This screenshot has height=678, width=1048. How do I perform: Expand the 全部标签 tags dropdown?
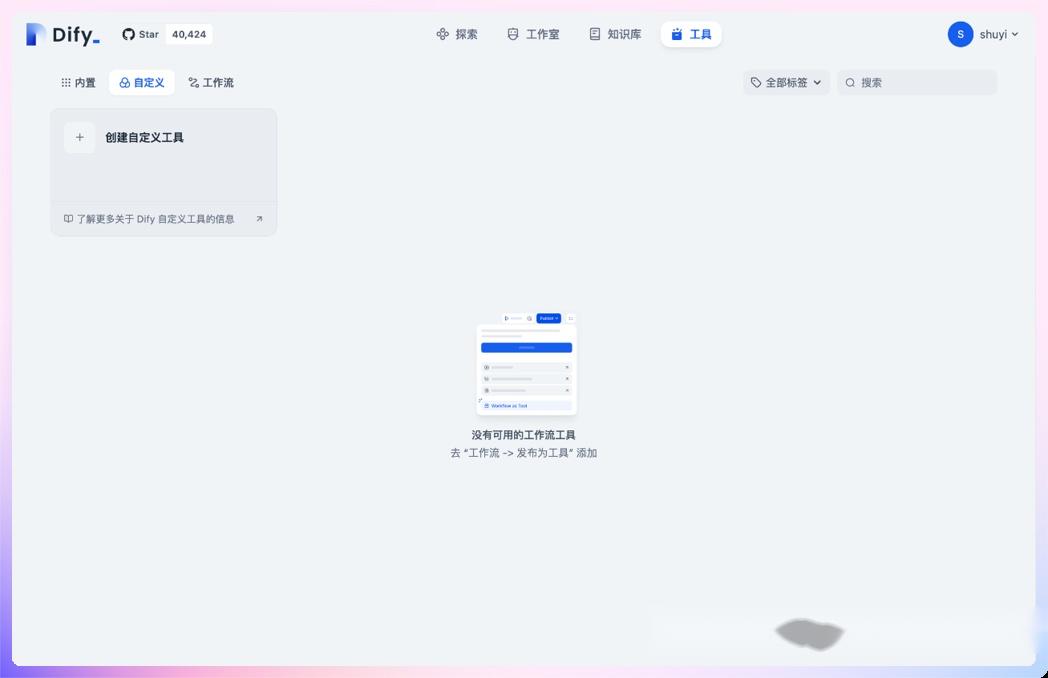pos(786,82)
